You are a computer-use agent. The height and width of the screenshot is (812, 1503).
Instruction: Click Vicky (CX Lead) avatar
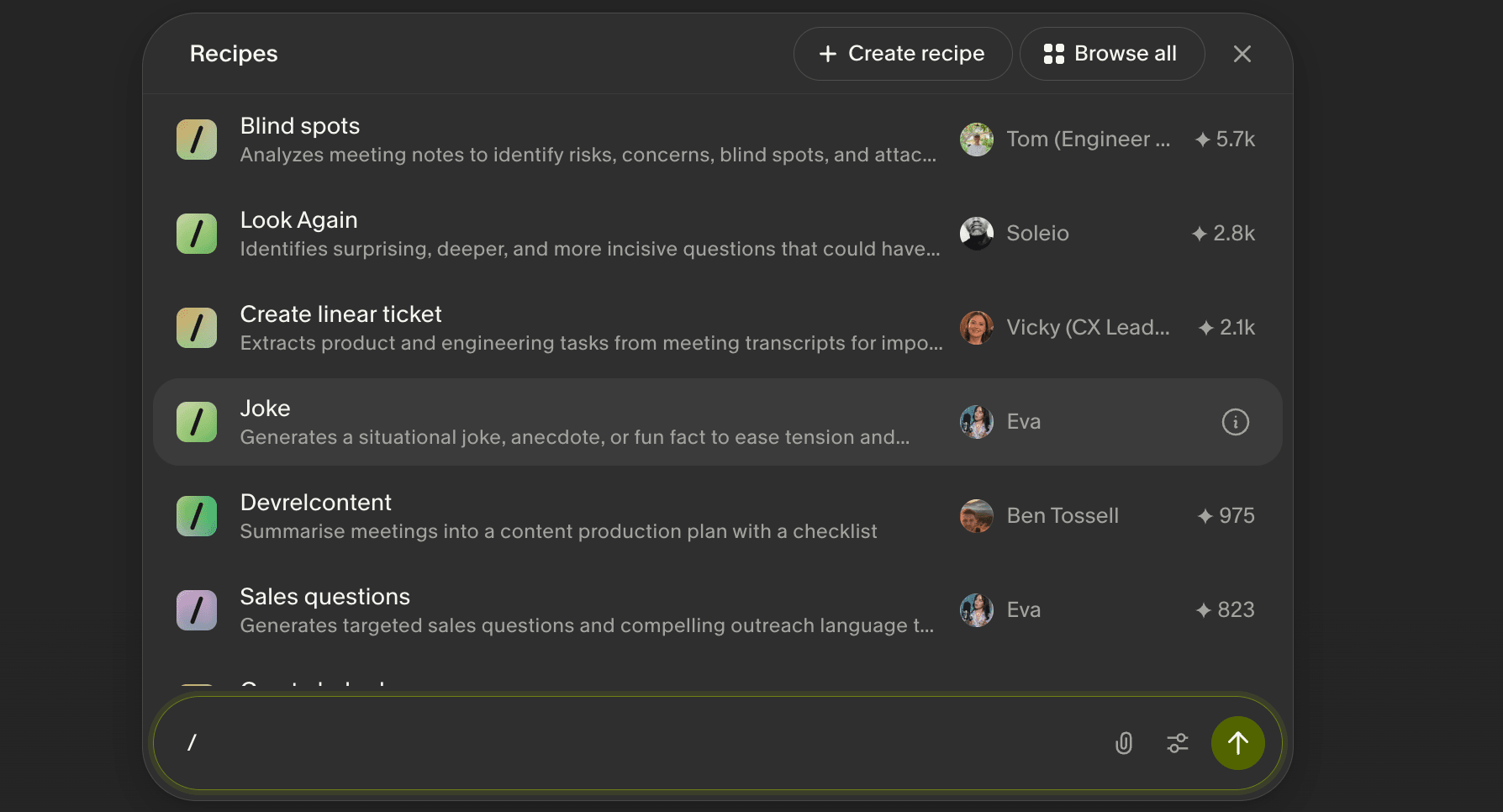click(x=977, y=328)
